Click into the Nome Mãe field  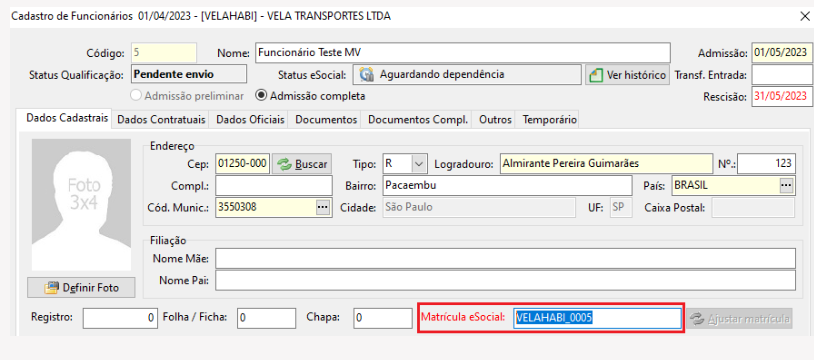(x=505, y=258)
